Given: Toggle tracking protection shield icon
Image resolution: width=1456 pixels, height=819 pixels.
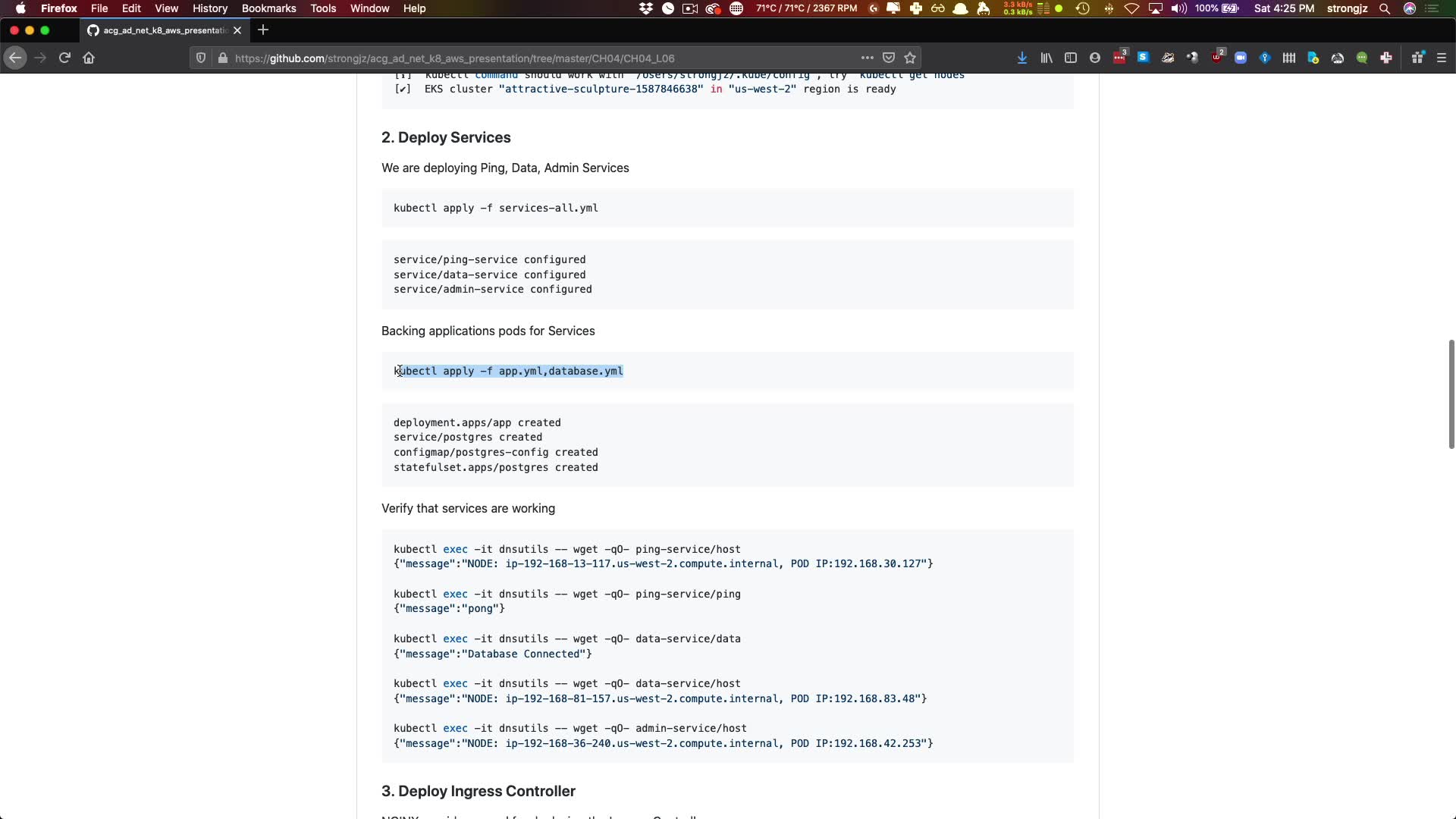Looking at the screenshot, I should (x=201, y=58).
